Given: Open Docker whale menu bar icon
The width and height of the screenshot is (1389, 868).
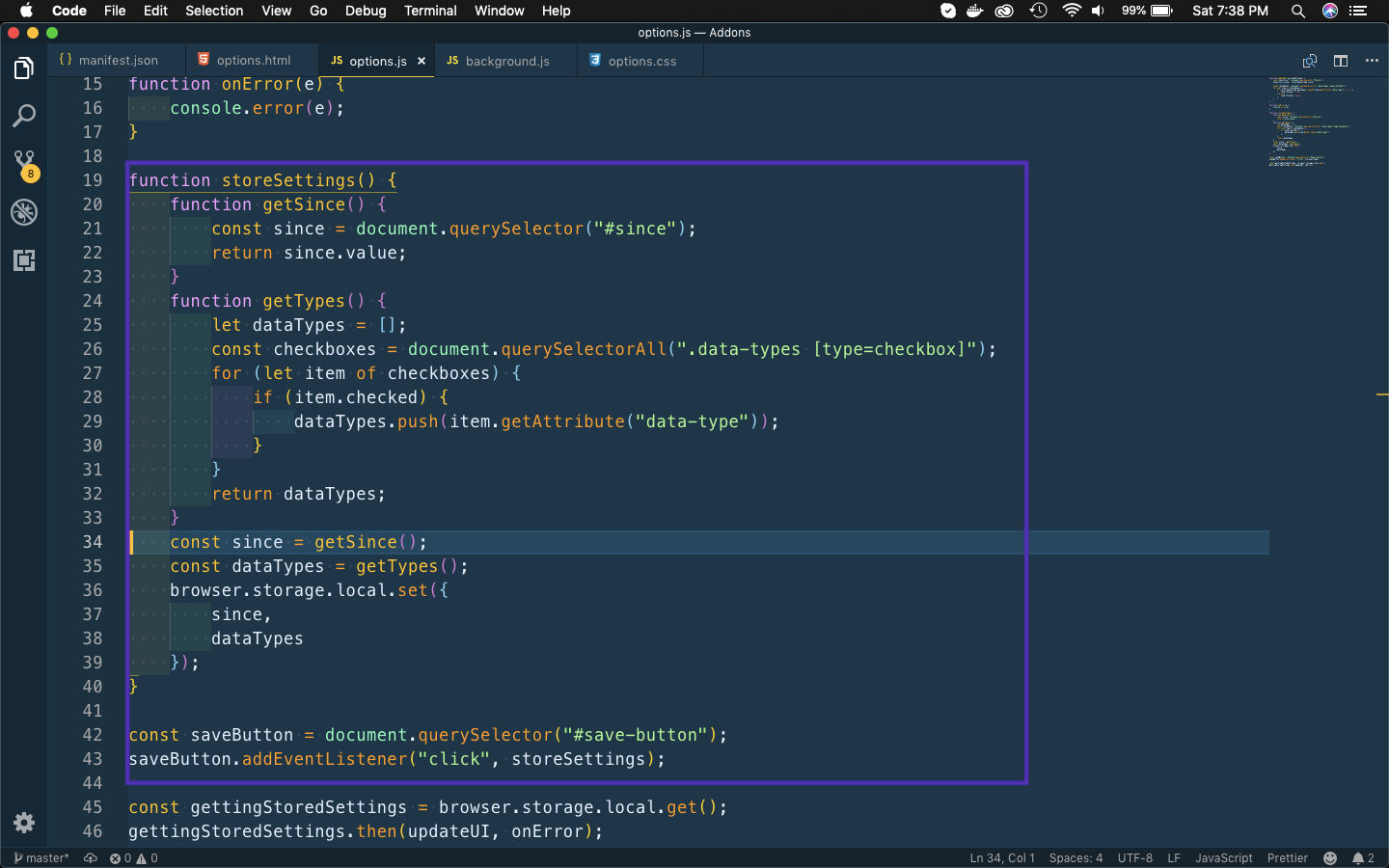Looking at the screenshot, I should point(974,11).
